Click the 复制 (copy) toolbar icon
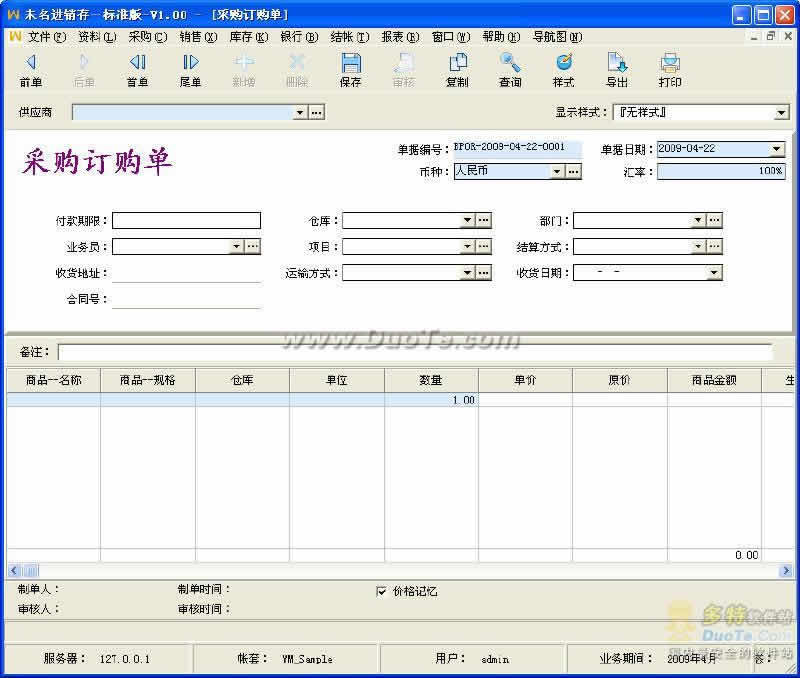 click(x=457, y=69)
